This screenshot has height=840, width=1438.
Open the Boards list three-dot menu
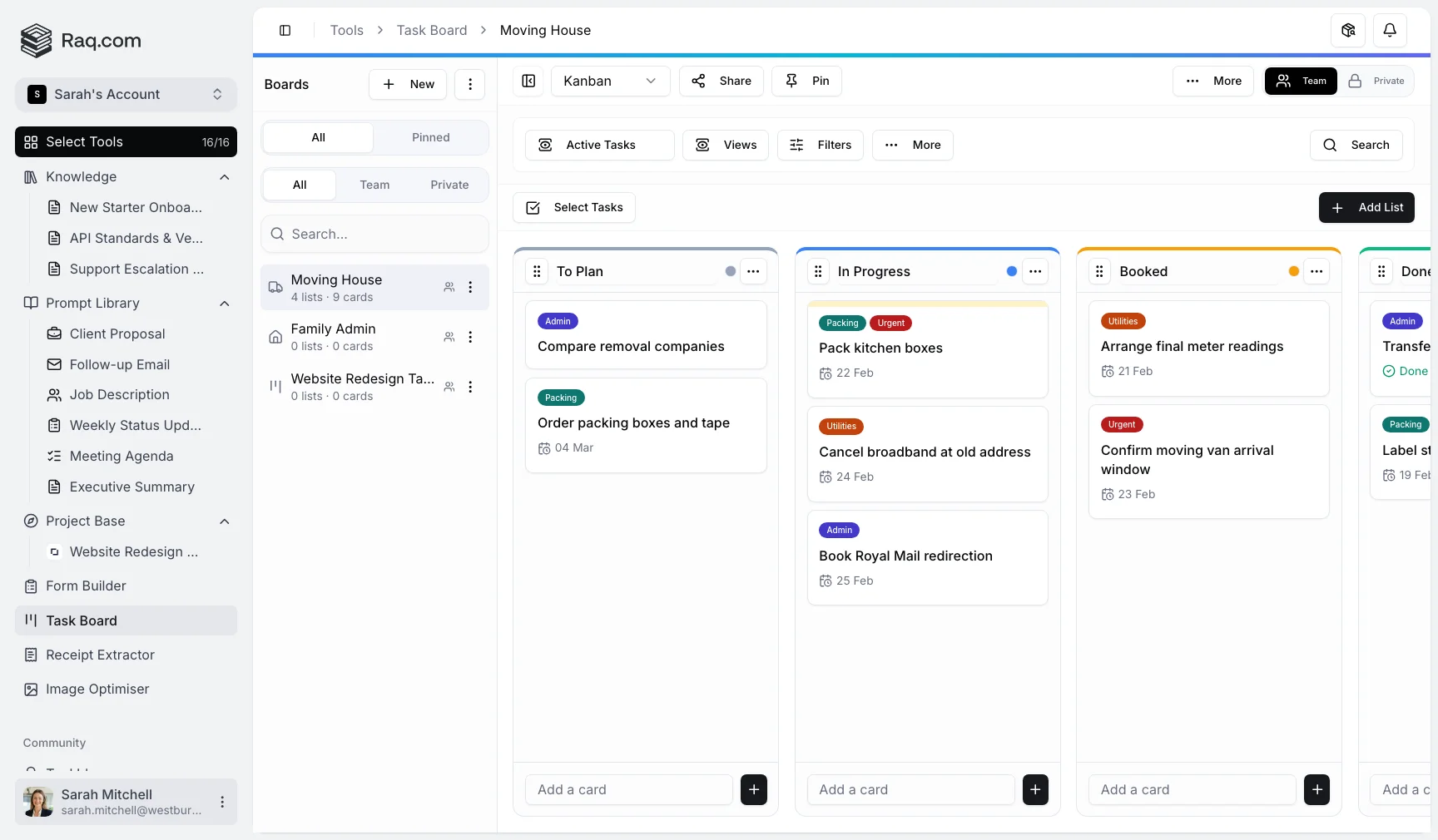click(470, 84)
